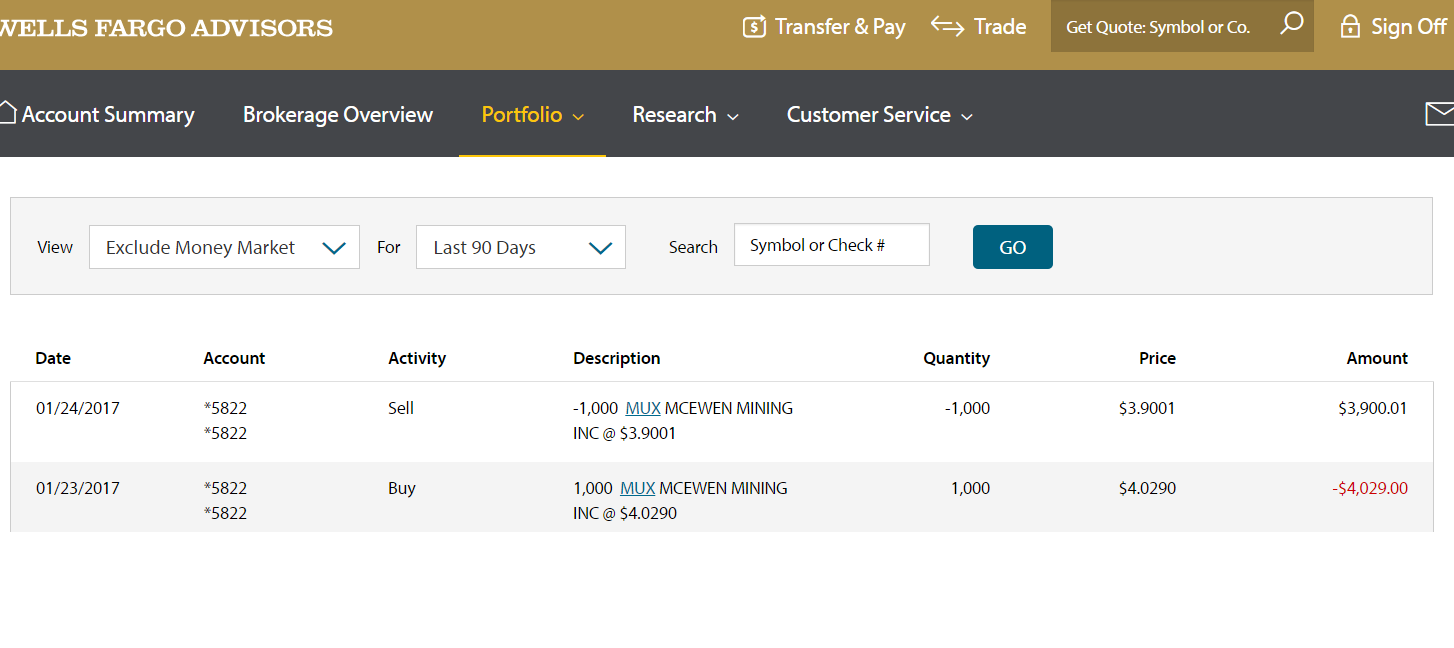Click the Date column header
1454x648 pixels.
53,358
